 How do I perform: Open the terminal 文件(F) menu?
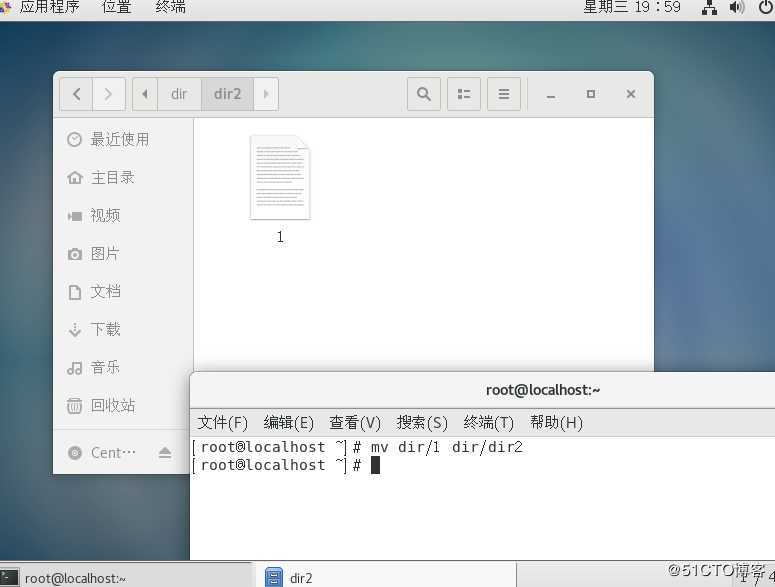(222, 422)
